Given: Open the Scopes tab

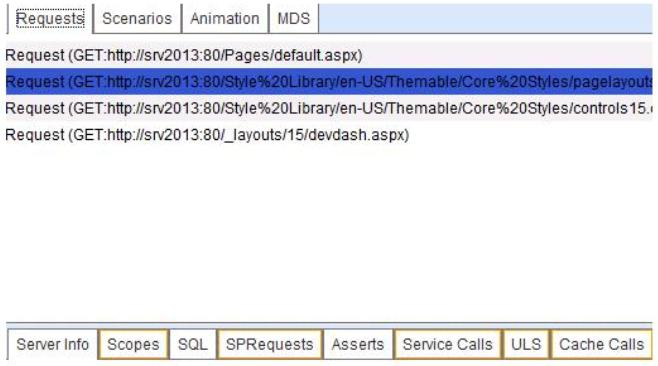Looking at the screenshot, I should point(133,344).
